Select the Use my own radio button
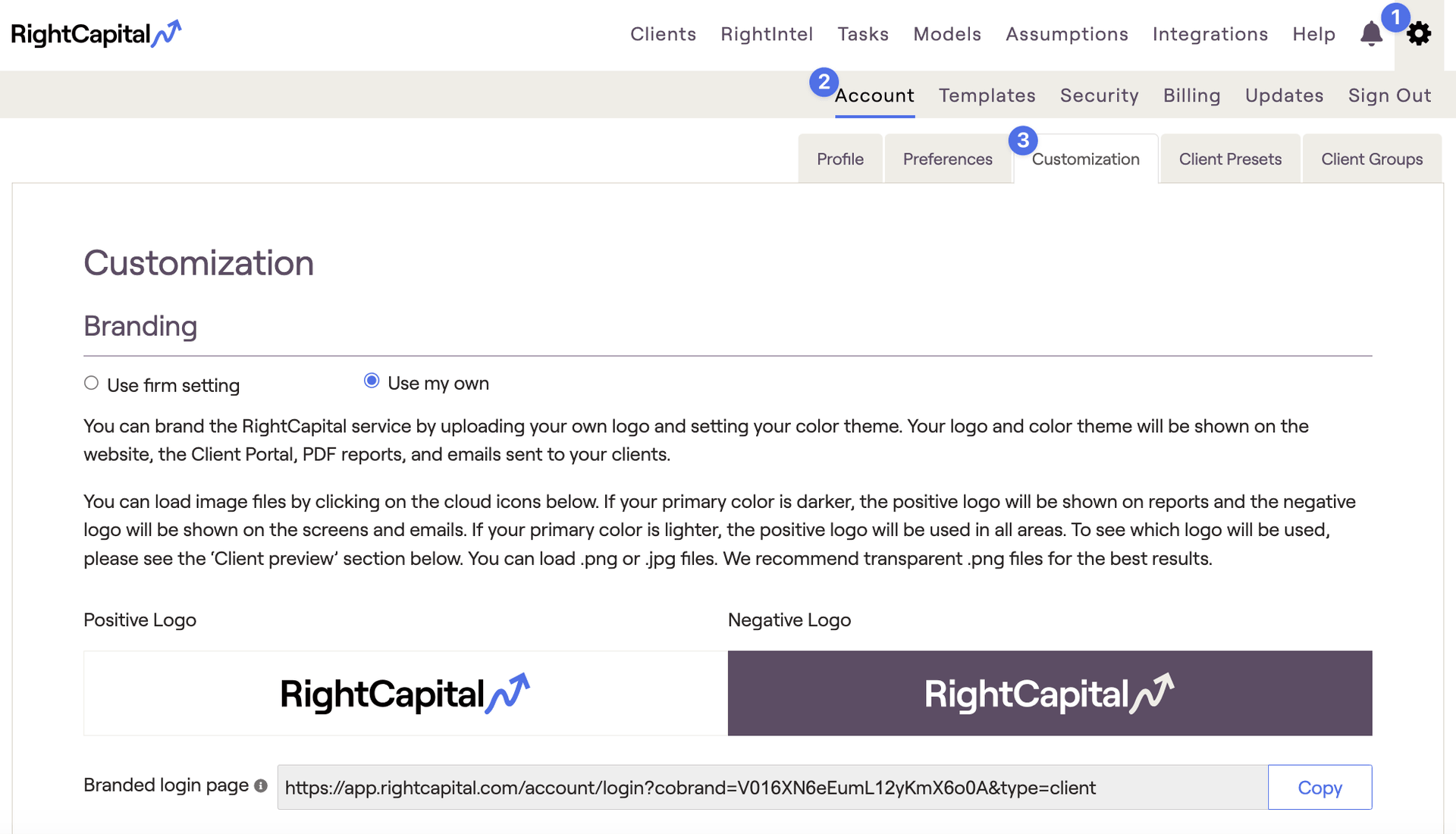The width and height of the screenshot is (1456, 834). coord(372,381)
